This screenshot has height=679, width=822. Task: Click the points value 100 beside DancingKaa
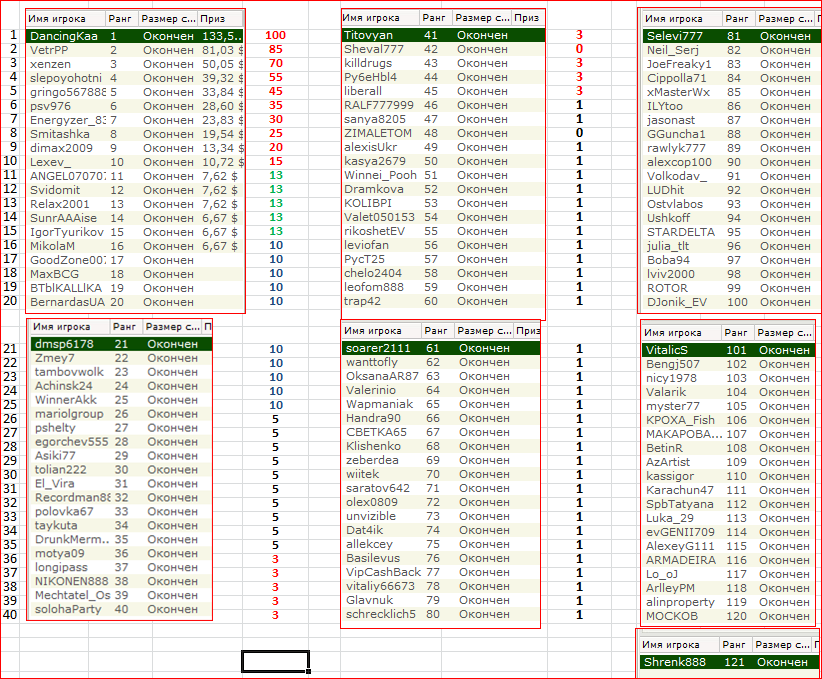click(275, 36)
